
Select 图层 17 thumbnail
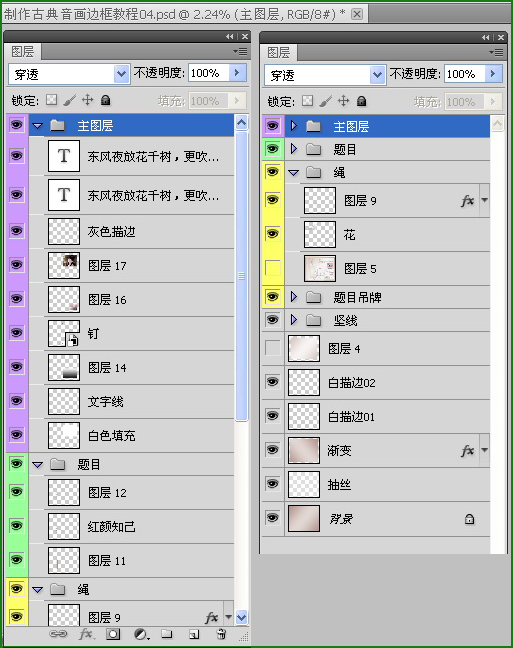(x=64, y=265)
